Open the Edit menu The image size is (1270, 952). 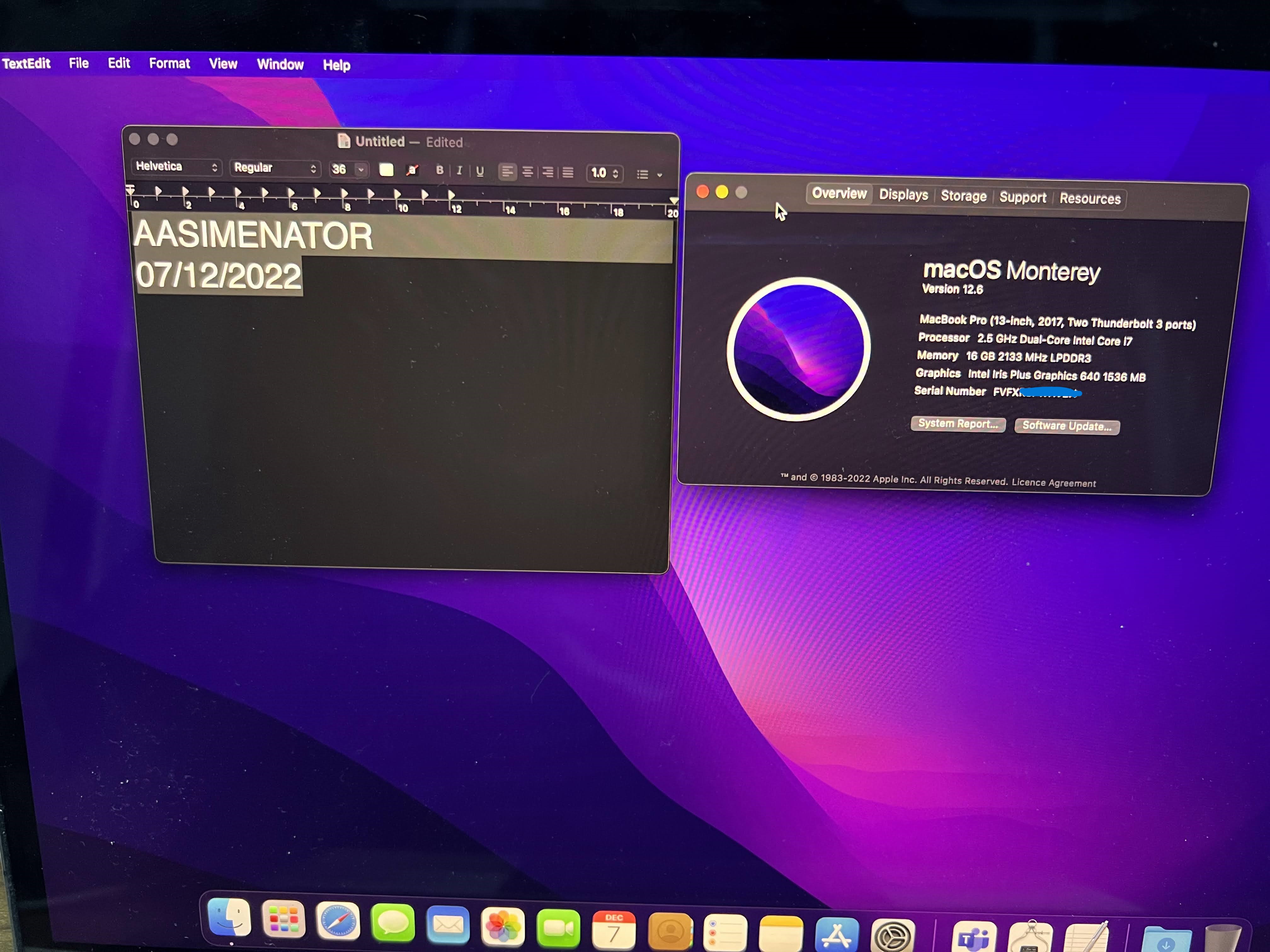tap(119, 63)
